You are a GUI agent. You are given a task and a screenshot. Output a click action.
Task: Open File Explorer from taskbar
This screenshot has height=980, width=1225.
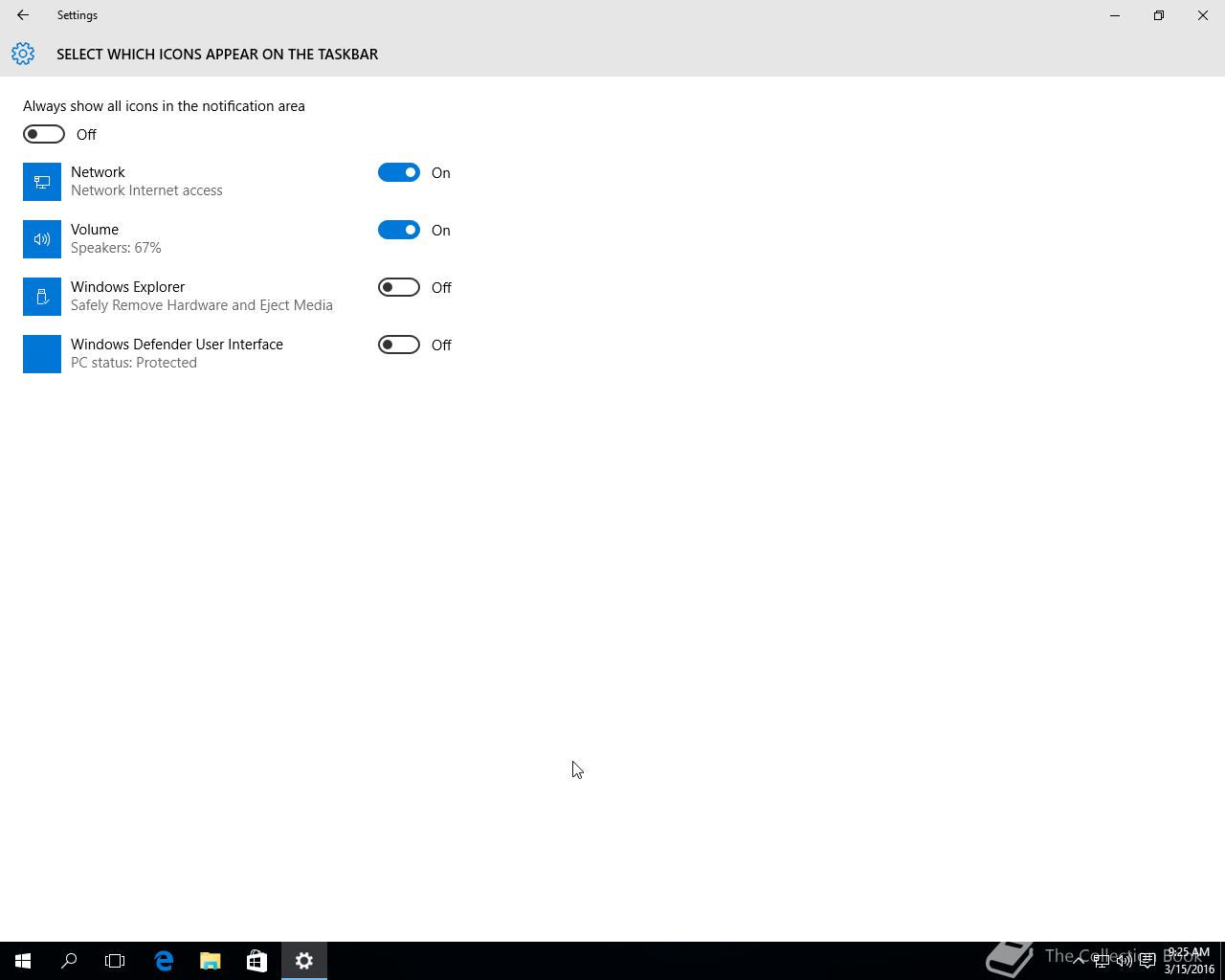click(211, 961)
